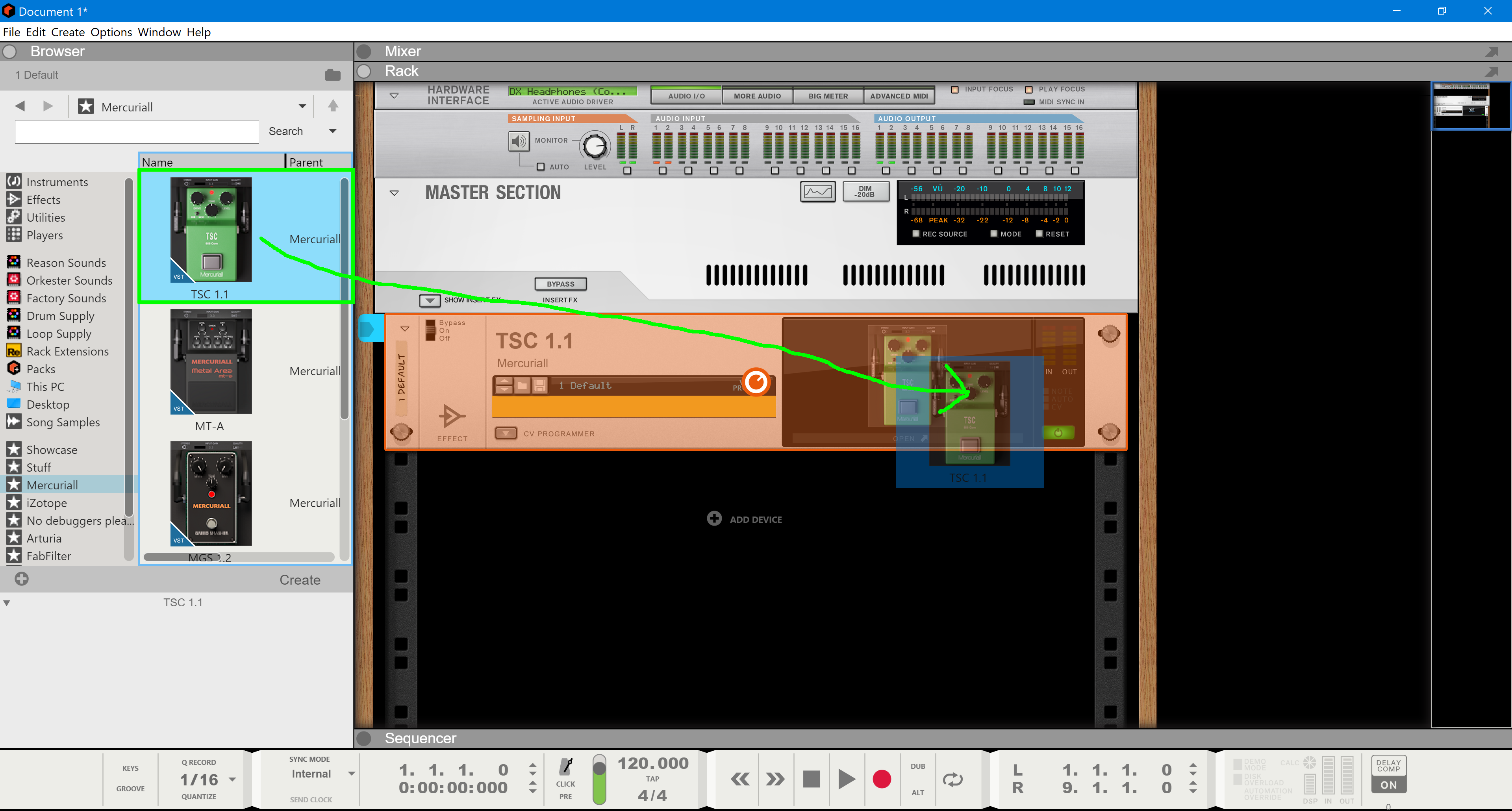The image size is (1512, 811).
Task: Click the fast forward transport button
Action: point(775,780)
